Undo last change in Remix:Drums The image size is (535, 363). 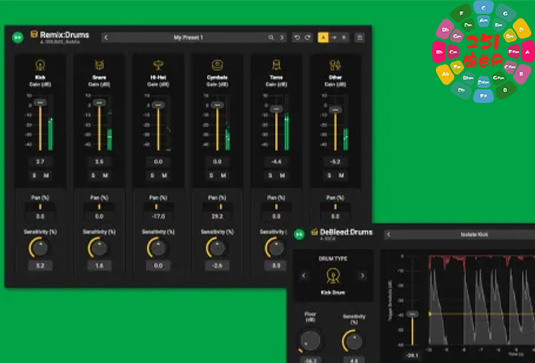(x=297, y=37)
